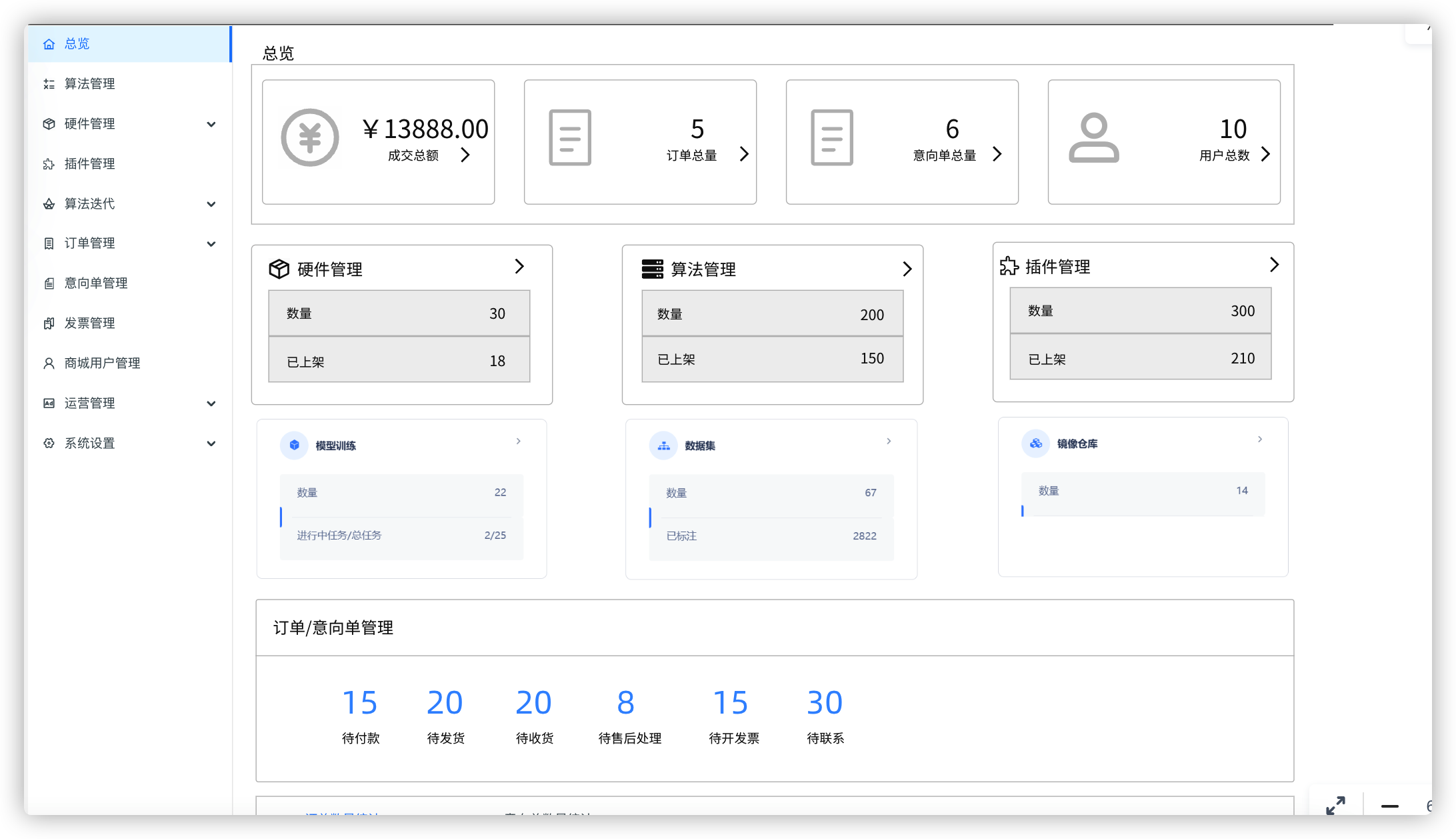Open the 意向单总量 detail arrow
Screen dimensions: 1456x839
tap(997, 154)
